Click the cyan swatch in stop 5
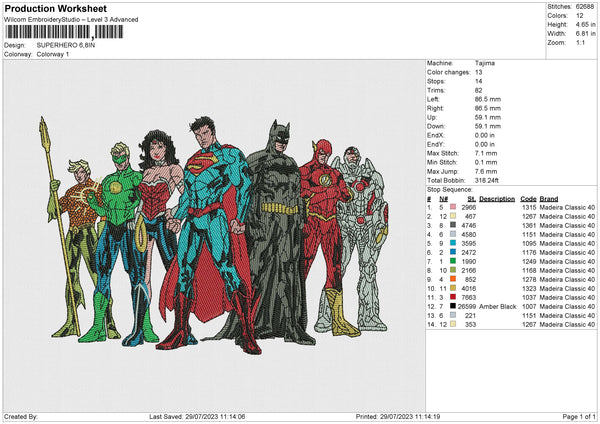This screenshot has height=424, width=600. [453, 243]
